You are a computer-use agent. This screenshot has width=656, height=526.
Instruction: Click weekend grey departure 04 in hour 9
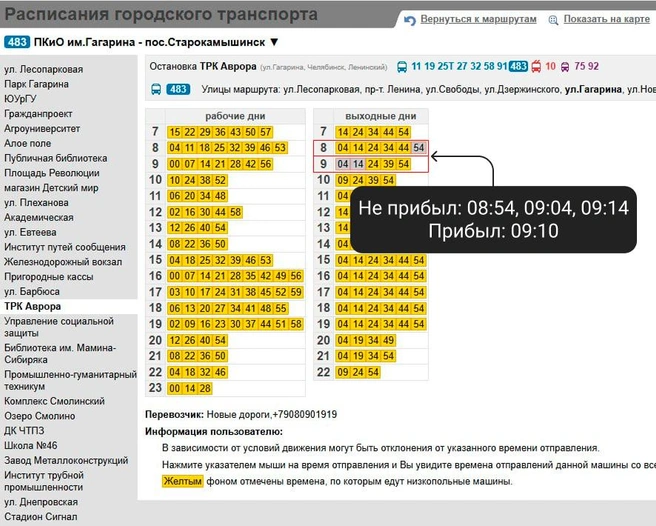(343, 164)
